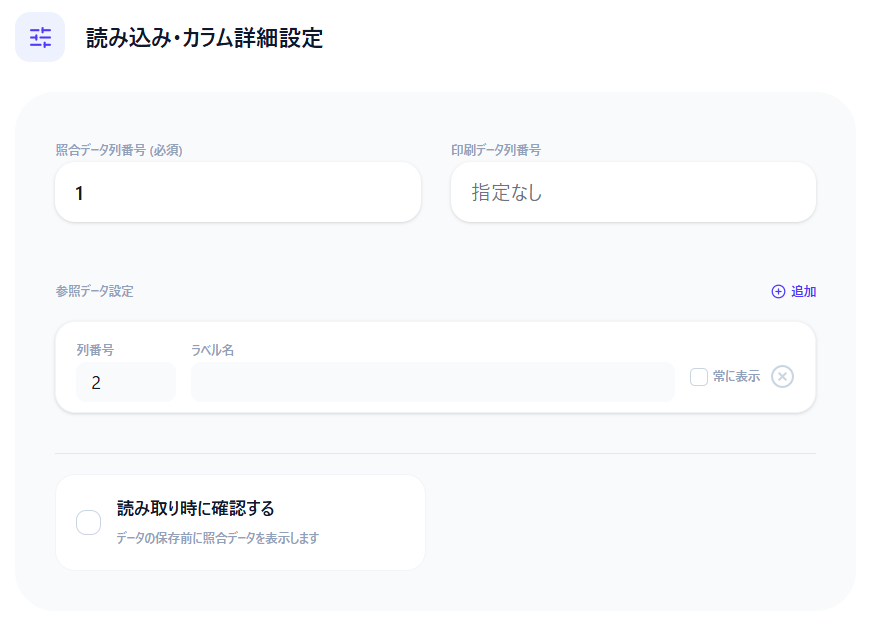This screenshot has height=626, width=872.
Task: Click the 列番号 field containing 2
Action: click(126, 382)
